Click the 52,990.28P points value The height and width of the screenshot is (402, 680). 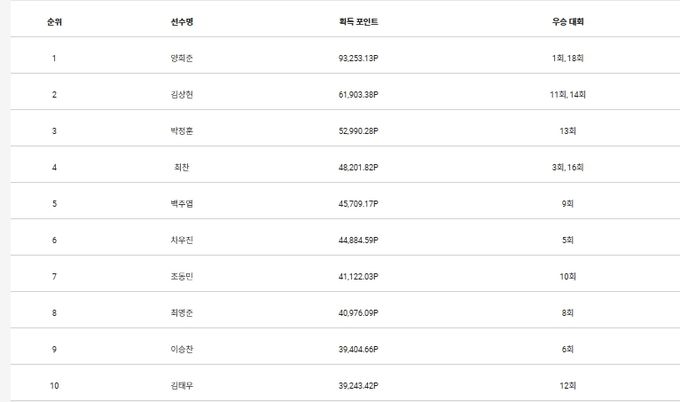point(358,131)
